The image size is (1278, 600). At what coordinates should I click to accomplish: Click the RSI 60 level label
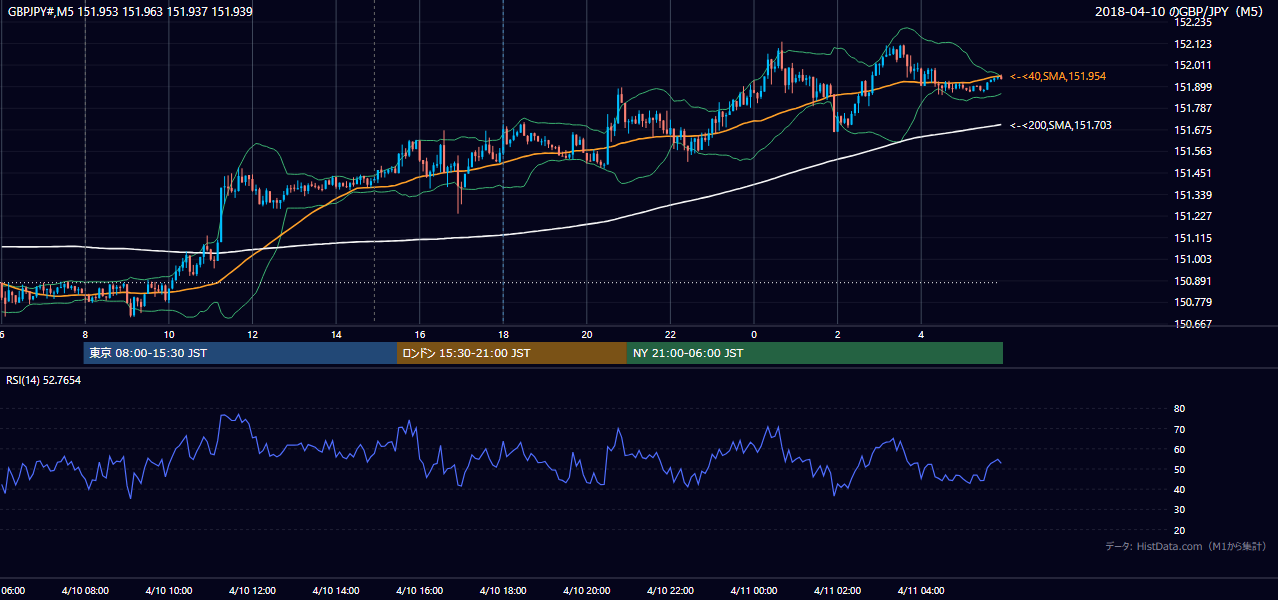coord(1179,449)
